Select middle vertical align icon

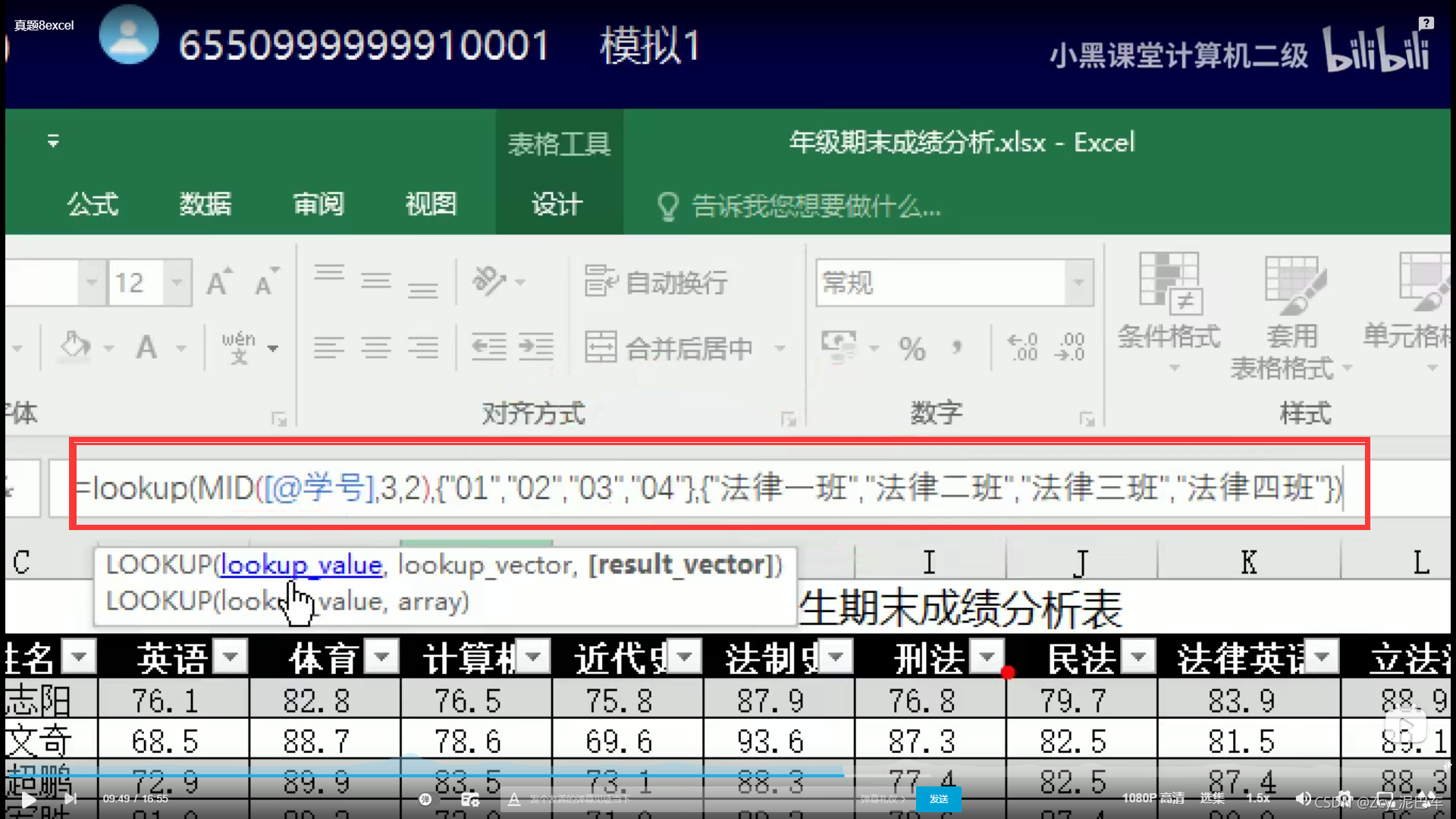point(376,281)
